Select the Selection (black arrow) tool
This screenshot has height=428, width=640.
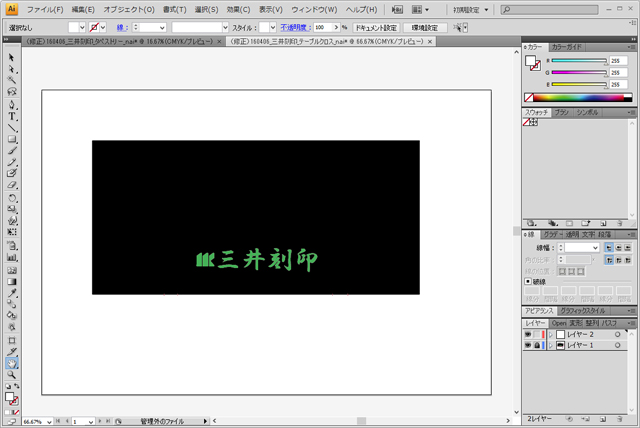pos(11,58)
